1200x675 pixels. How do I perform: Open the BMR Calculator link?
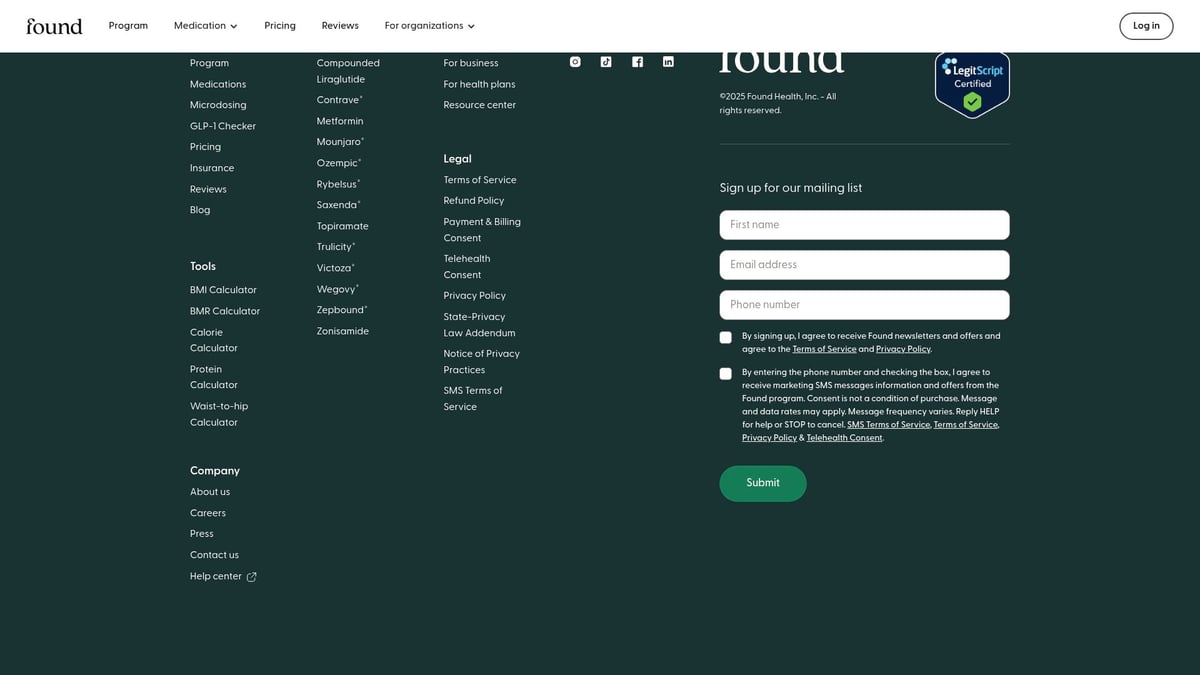coord(225,311)
